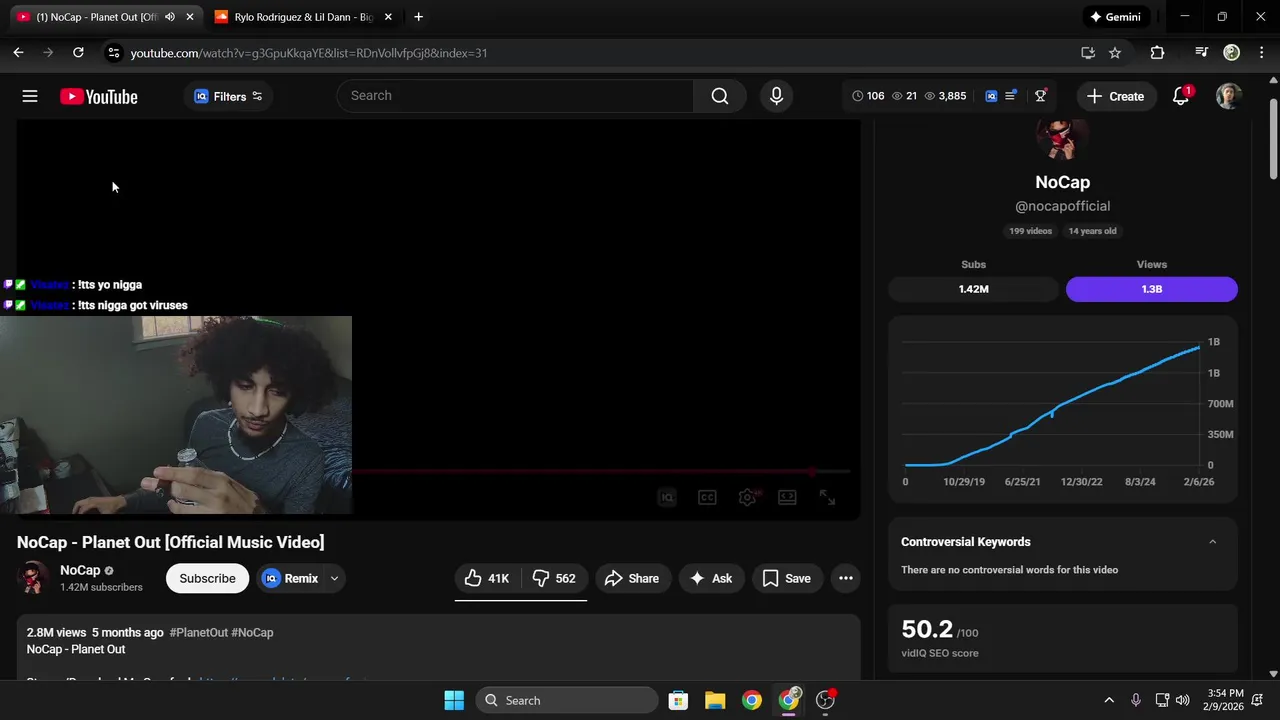The width and height of the screenshot is (1280, 720).
Task: Click the vidIQ clock stat showing 106
Action: click(868, 96)
